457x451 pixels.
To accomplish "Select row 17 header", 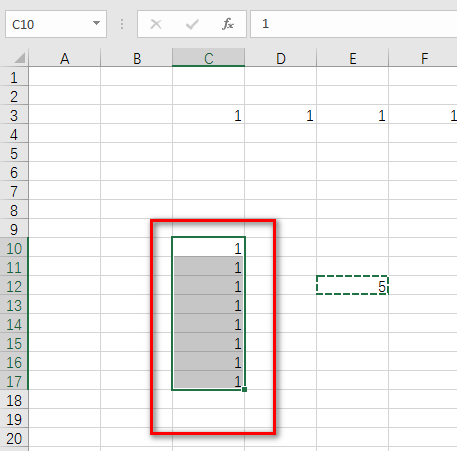I will click(14, 381).
